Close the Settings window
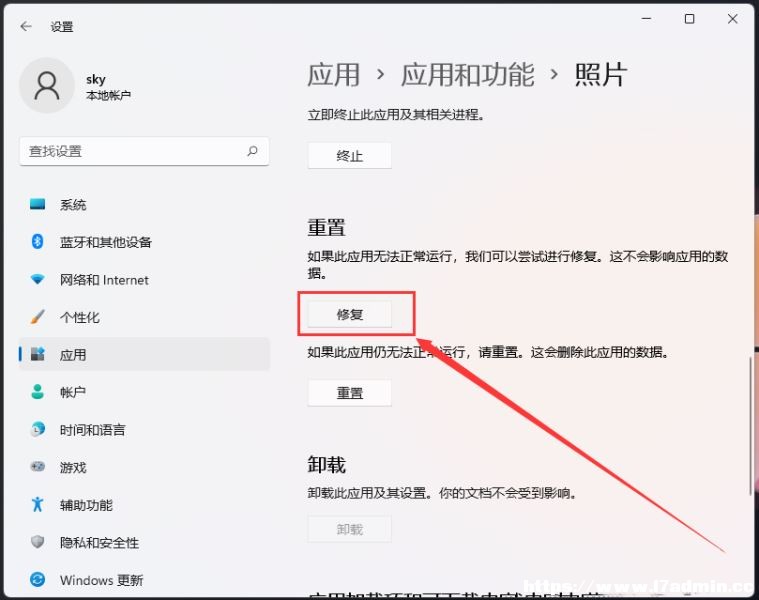 tap(732, 19)
